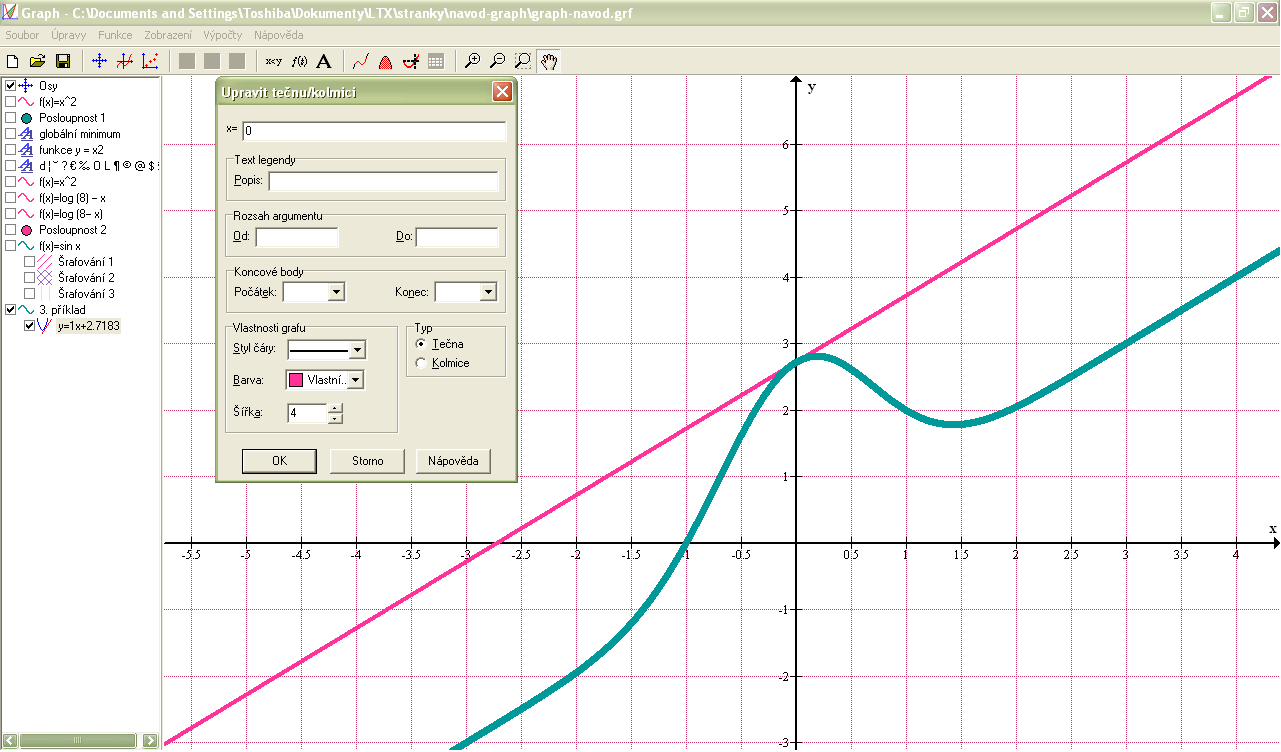Select the Kolmice radio button
This screenshot has width=1281, height=752.
click(420, 363)
